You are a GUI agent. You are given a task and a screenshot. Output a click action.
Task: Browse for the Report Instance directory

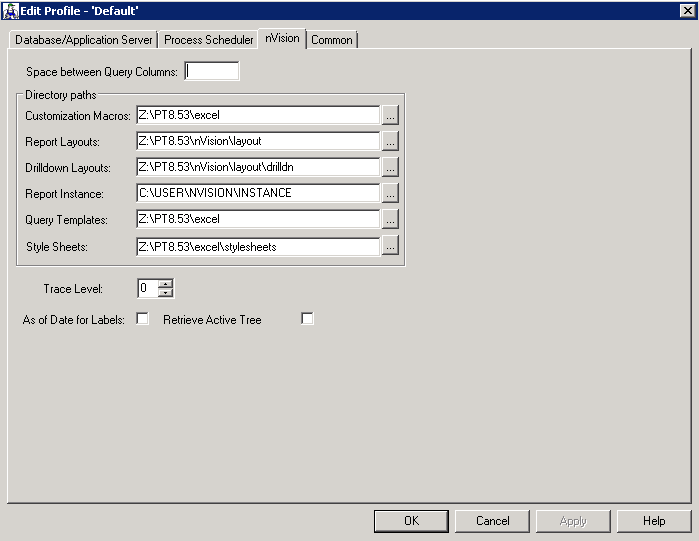pyautogui.click(x=390, y=193)
